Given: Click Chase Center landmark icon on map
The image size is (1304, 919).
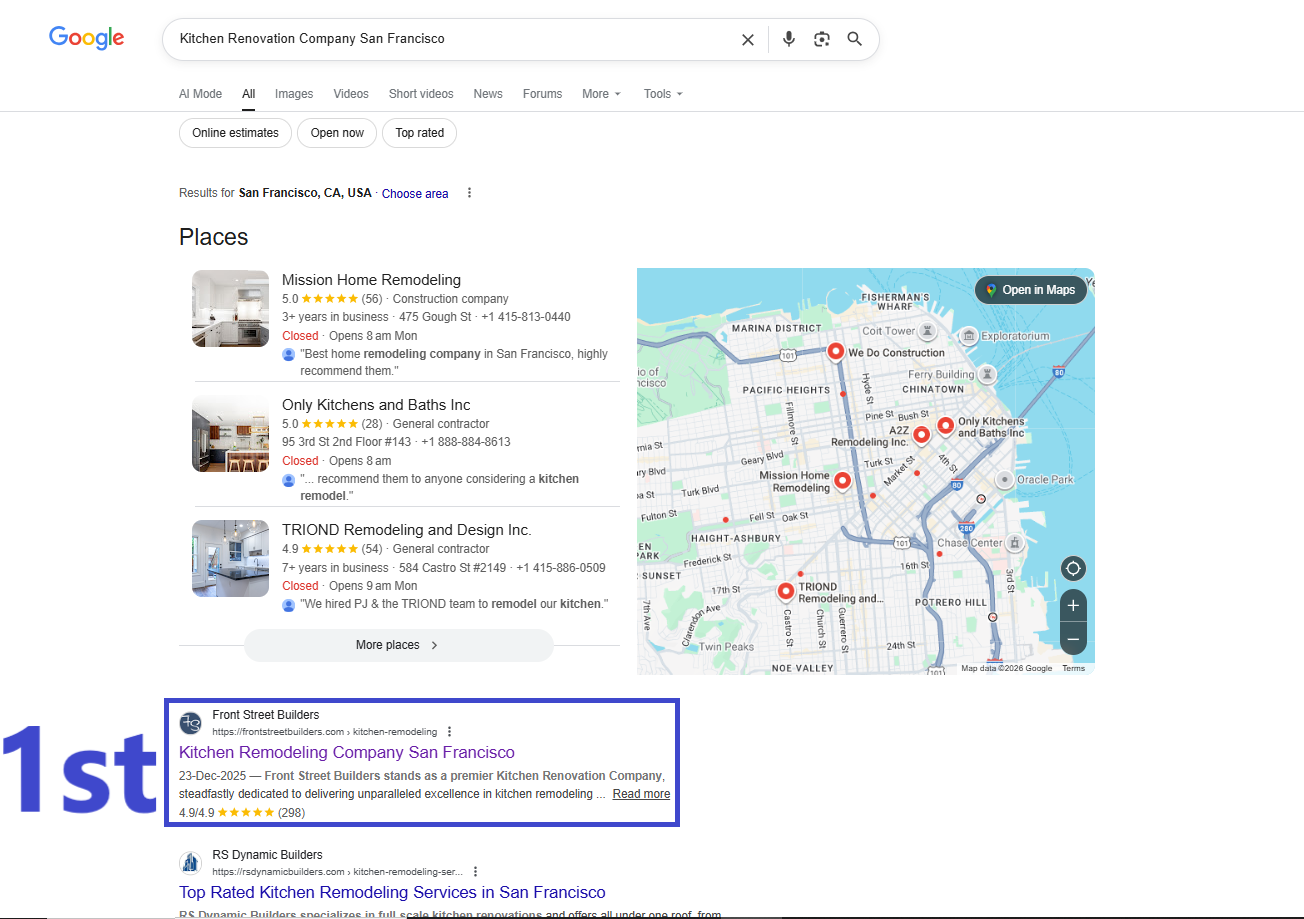Looking at the screenshot, I should click(x=1015, y=543).
